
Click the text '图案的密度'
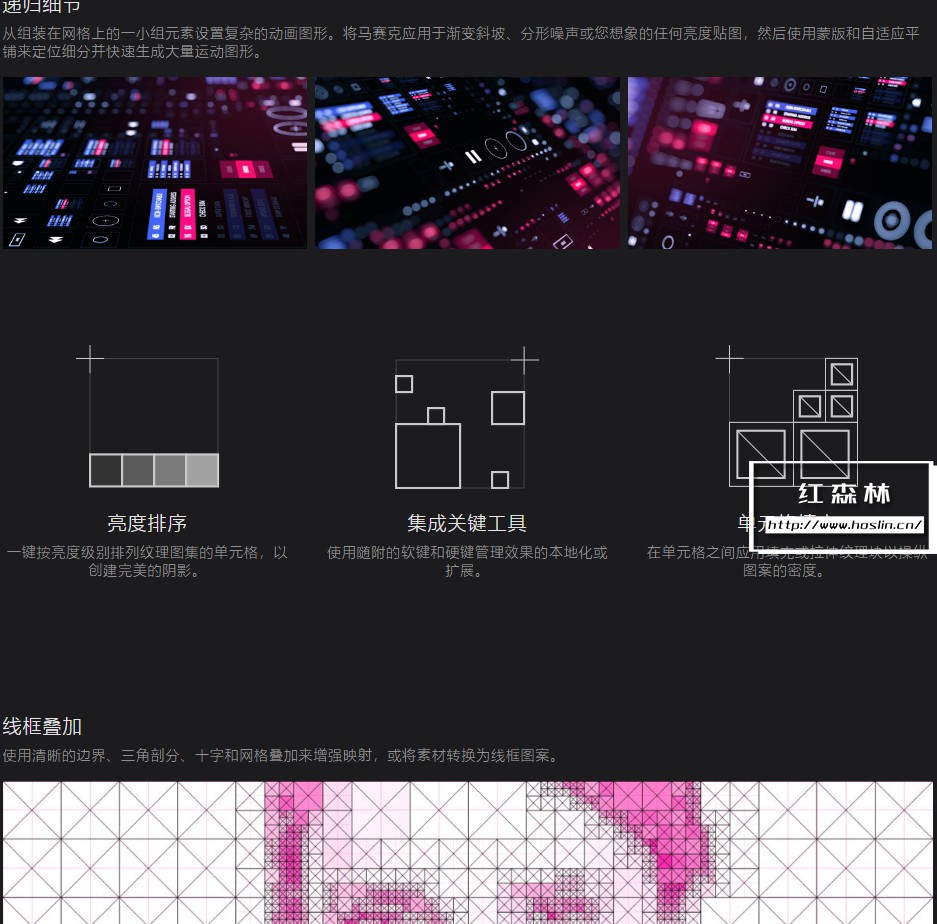coord(779,570)
